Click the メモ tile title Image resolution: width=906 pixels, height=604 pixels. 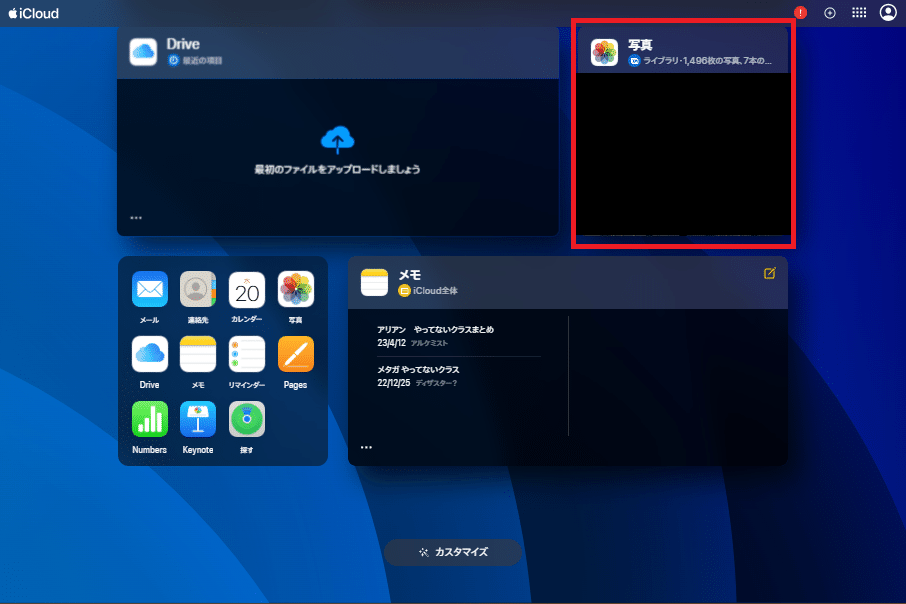[x=410, y=275]
